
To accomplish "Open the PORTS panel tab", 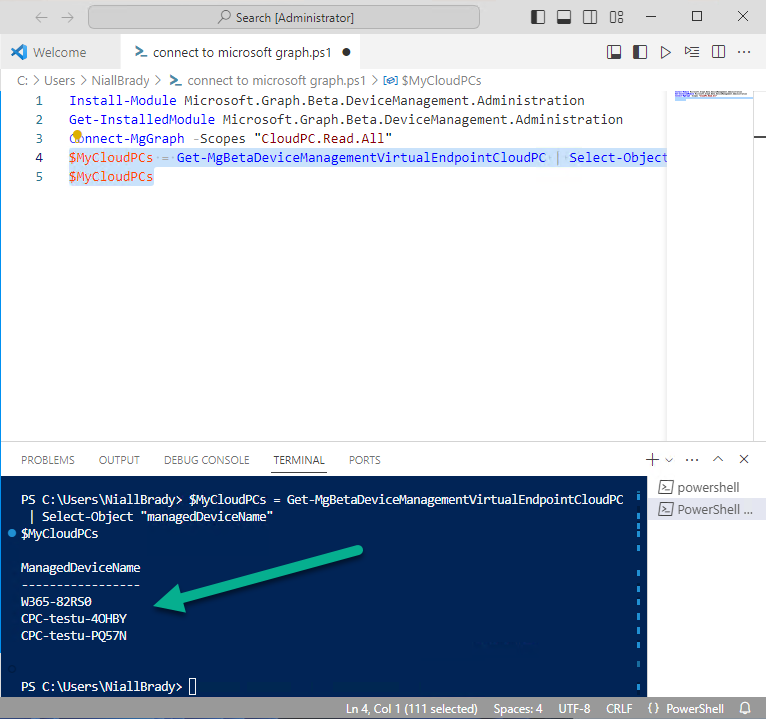I will pos(364,460).
